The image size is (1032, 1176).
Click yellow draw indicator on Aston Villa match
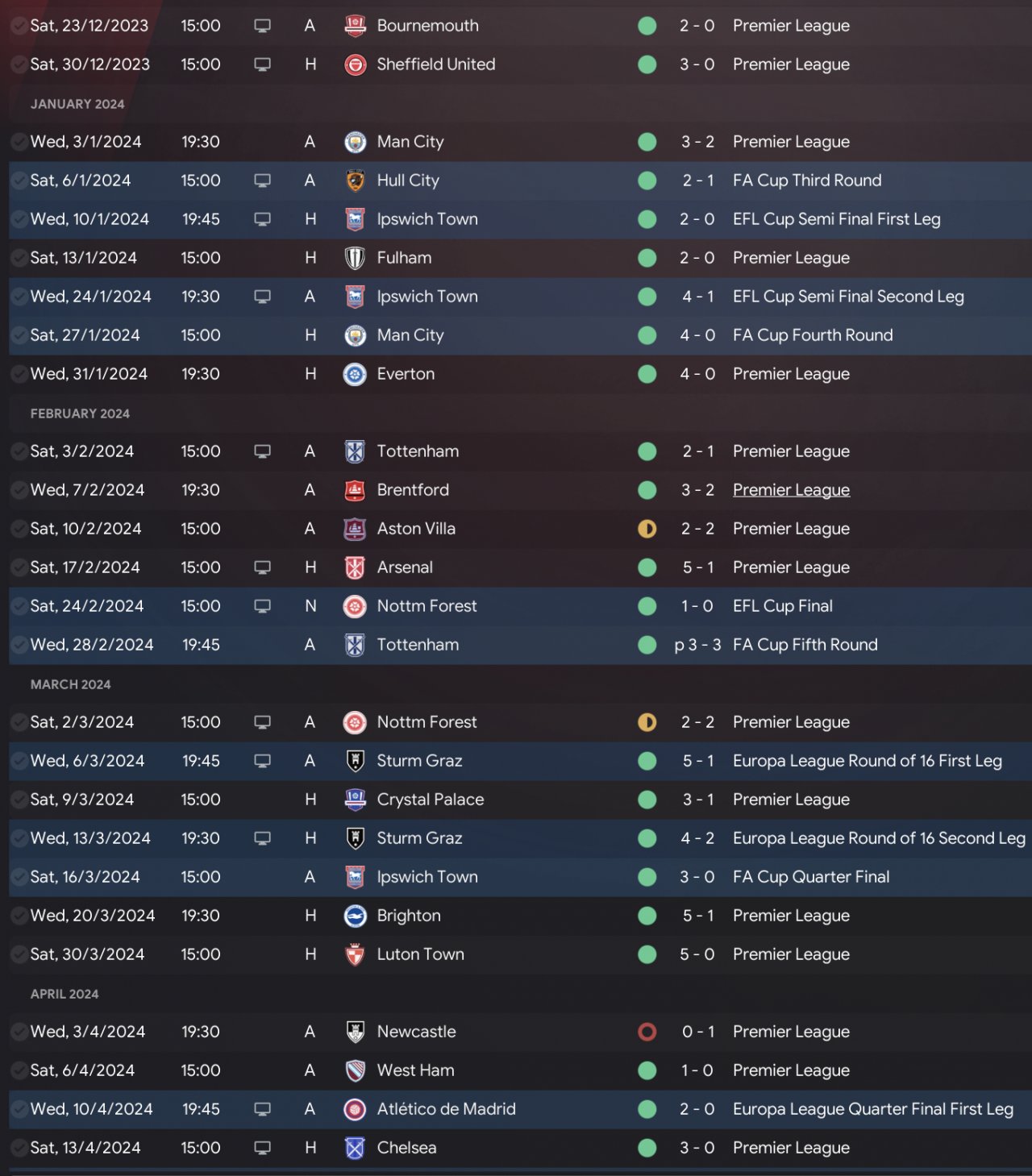[x=647, y=529]
